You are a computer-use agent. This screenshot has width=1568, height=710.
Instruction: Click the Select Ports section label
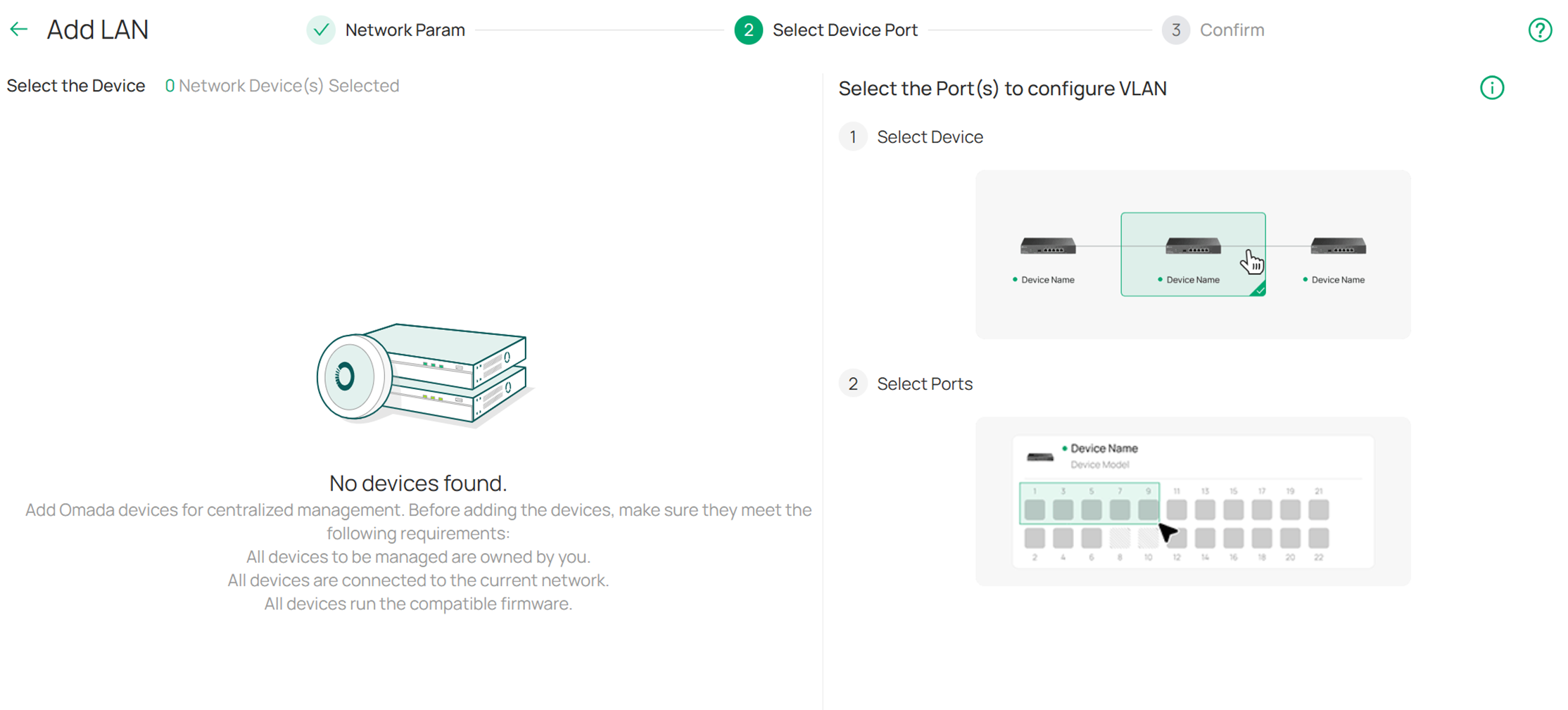point(924,384)
